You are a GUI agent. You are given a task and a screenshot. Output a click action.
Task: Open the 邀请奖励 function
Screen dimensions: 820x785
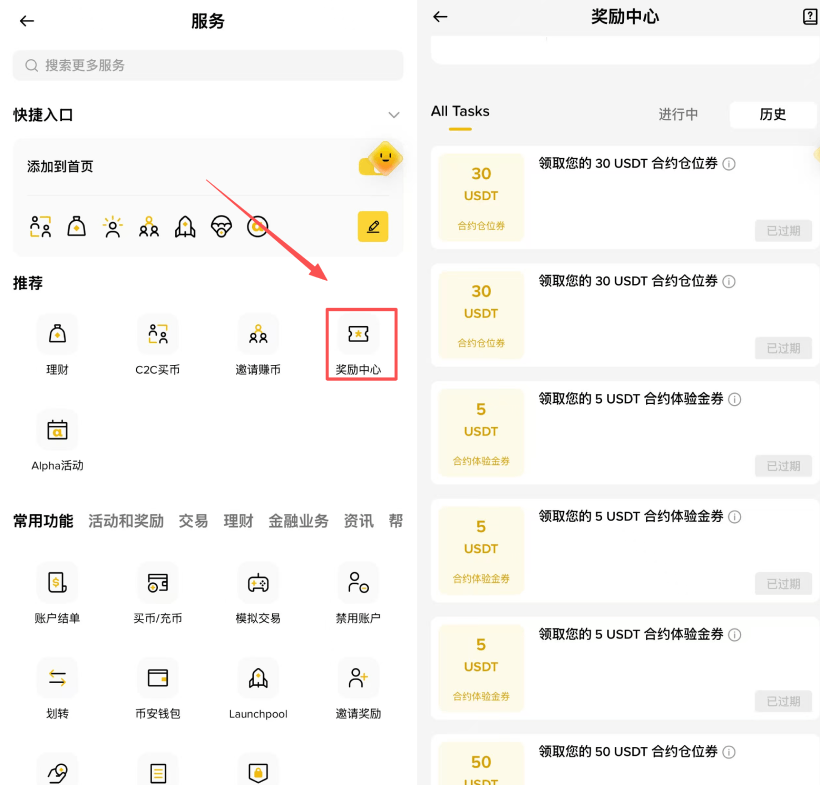coord(358,689)
